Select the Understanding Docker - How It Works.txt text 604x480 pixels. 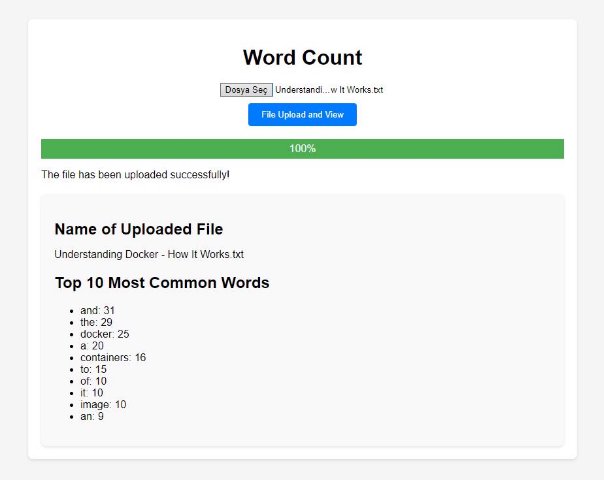point(149,254)
